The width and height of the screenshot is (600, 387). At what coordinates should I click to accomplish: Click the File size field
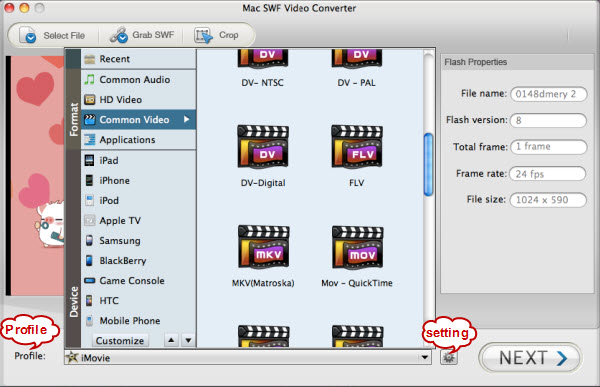coord(548,200)
